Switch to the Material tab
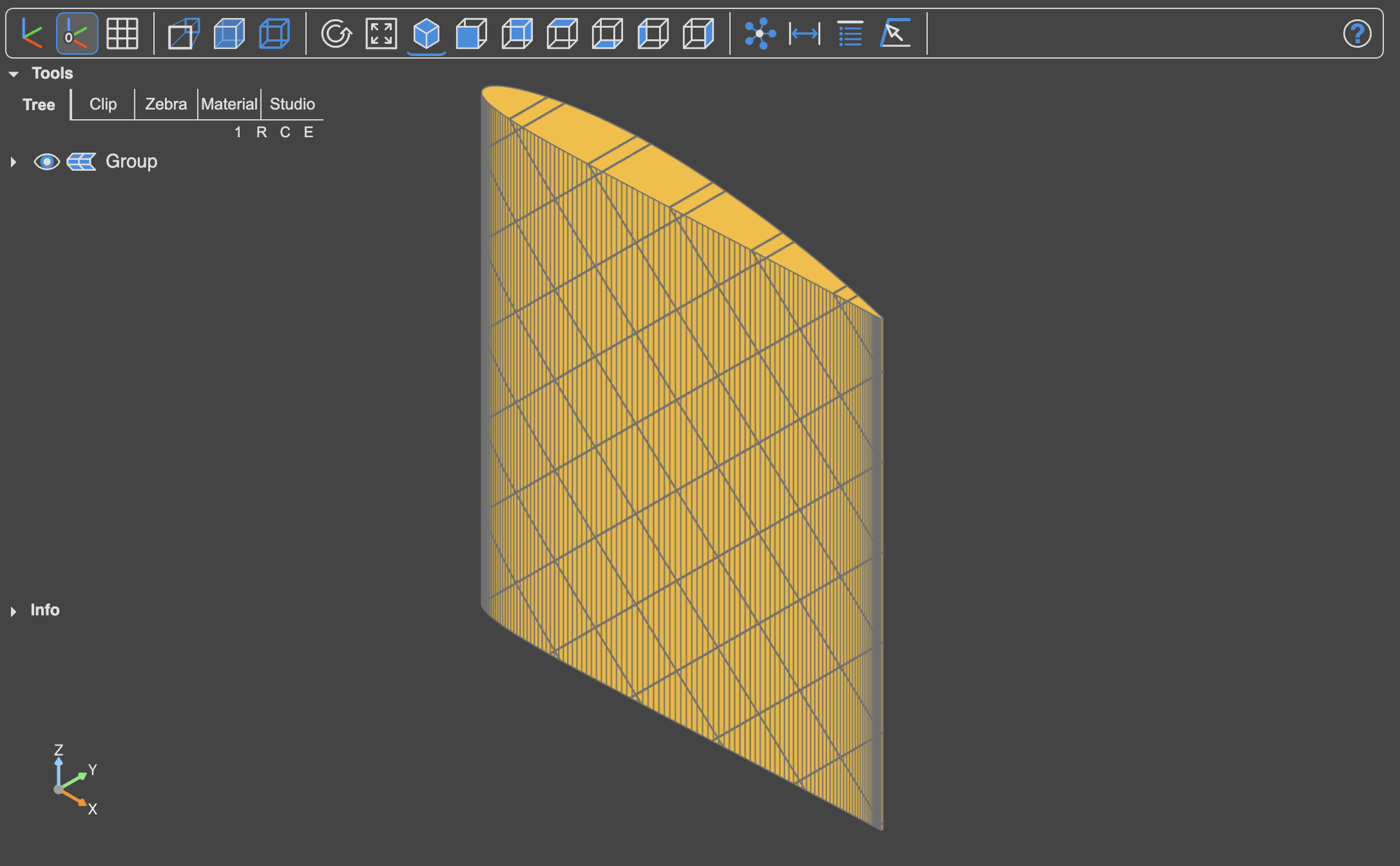 pos(229,104)
